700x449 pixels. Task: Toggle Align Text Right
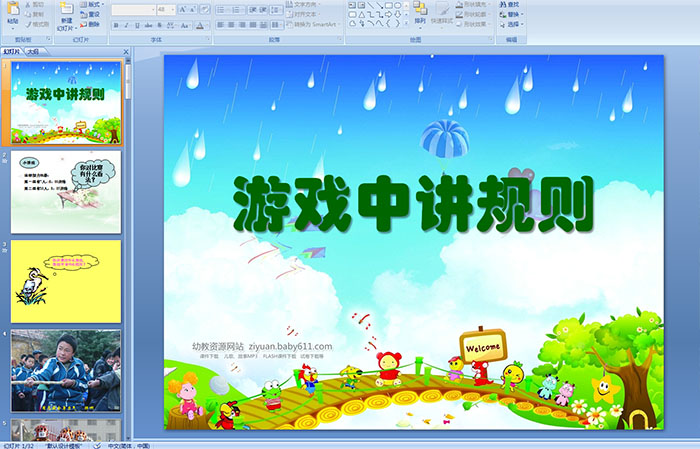[x=242, y=25]
